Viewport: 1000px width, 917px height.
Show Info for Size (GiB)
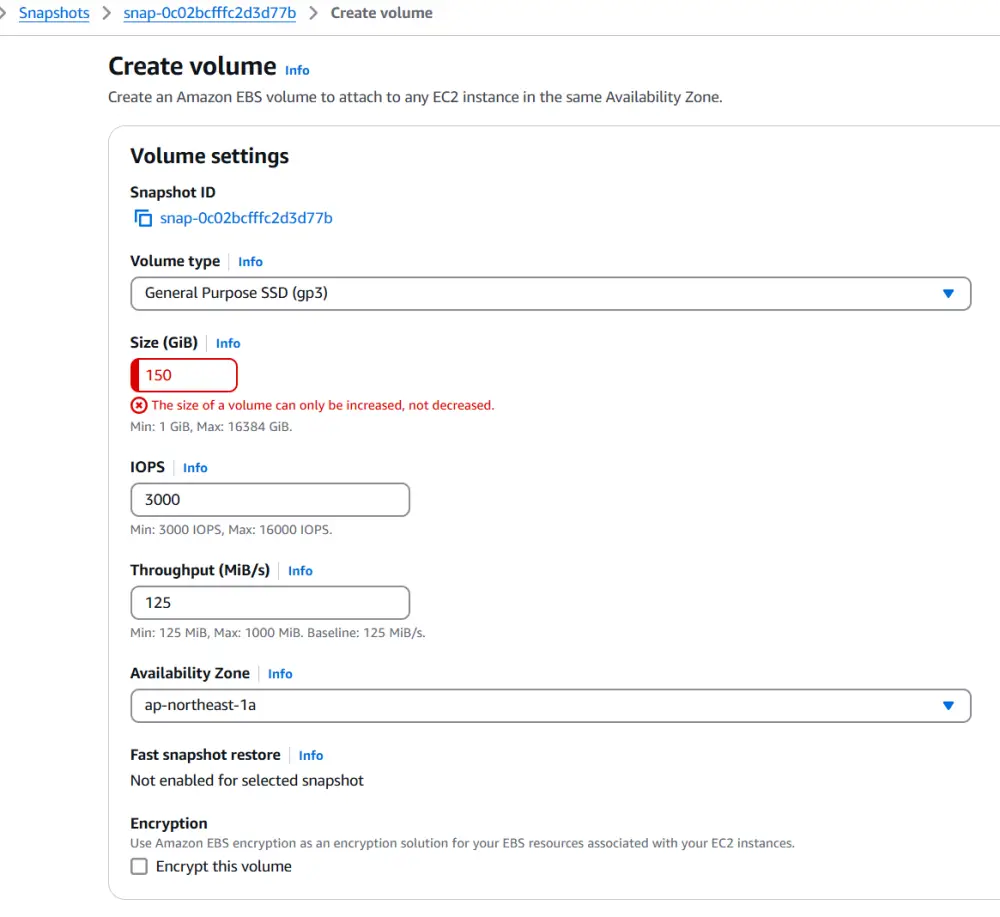coord(228,343)
